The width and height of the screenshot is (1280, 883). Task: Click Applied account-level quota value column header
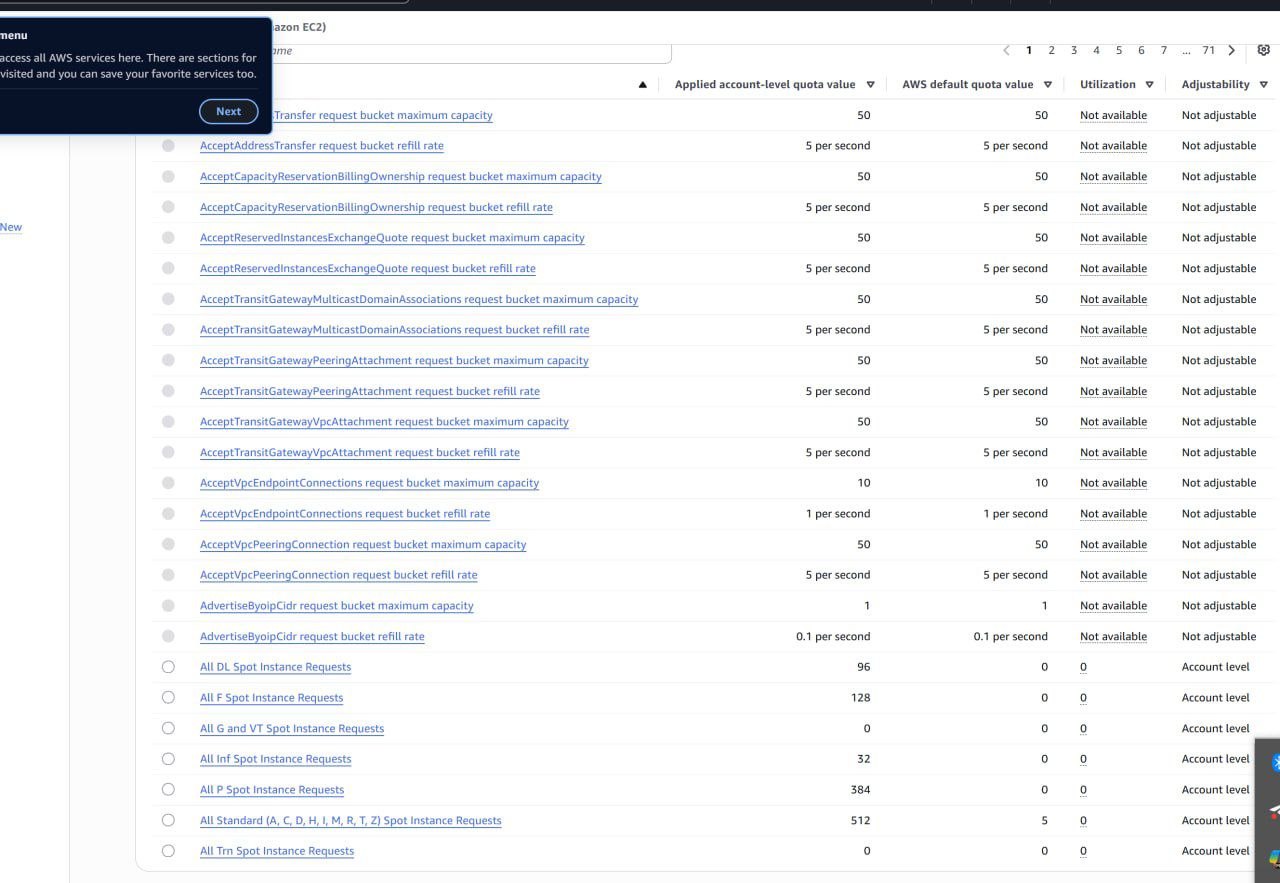tap(765, 85)
